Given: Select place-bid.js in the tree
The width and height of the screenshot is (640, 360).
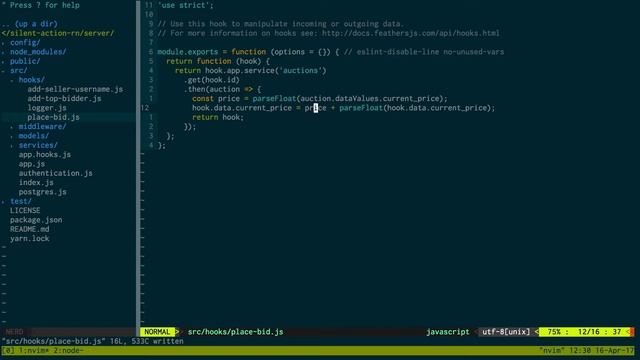Looking at the screenshot, I should (53, 117).
